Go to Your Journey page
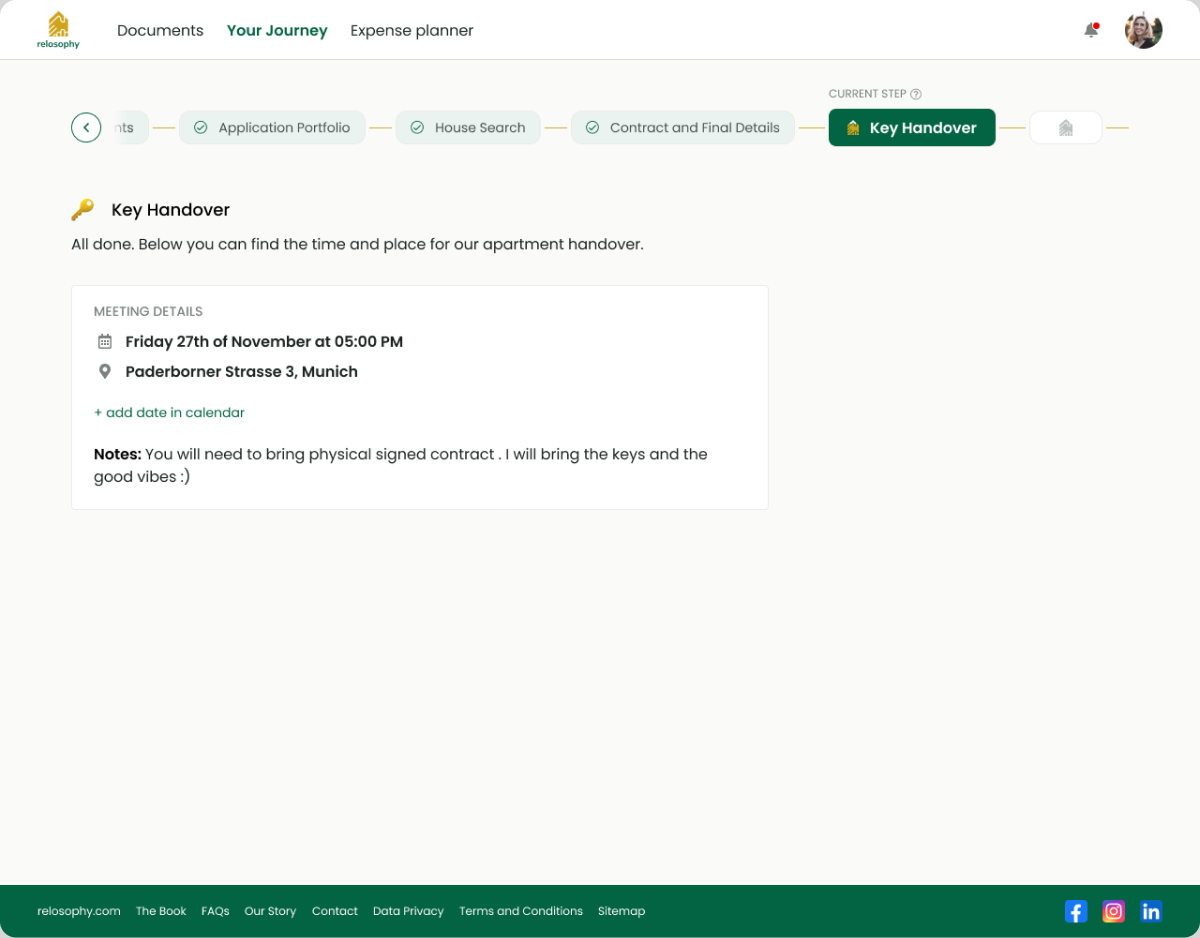 277,31
